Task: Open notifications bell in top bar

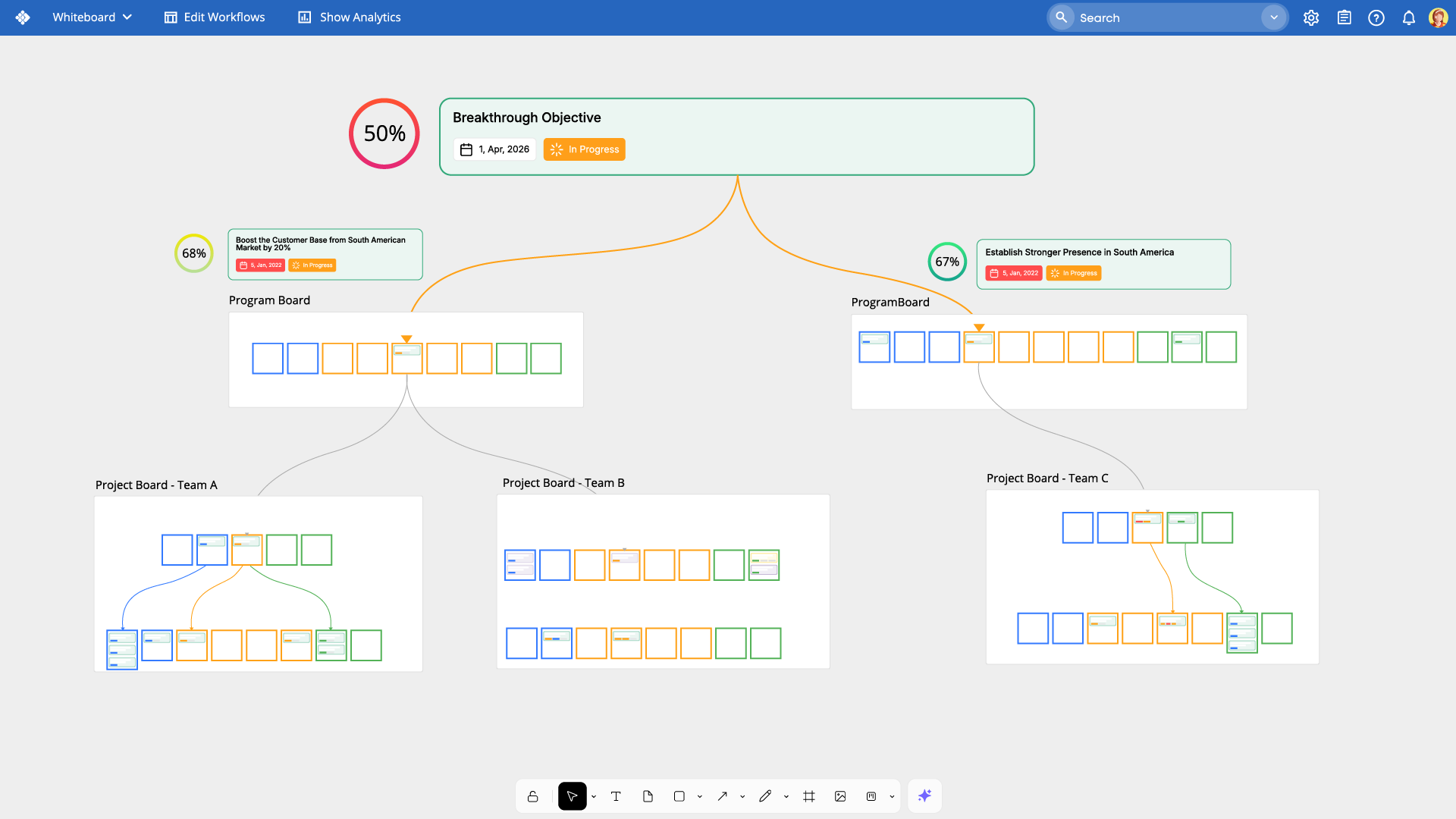Action: [1408, 17]
